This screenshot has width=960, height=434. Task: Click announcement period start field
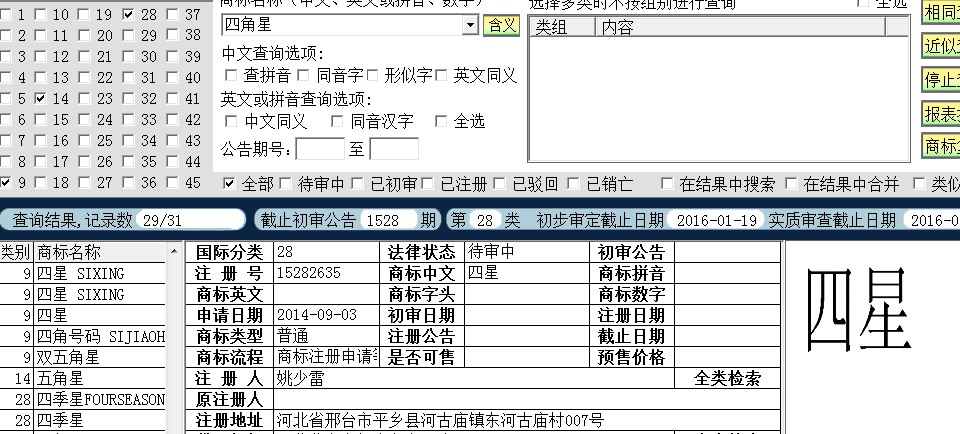click(x=320, y=149)
